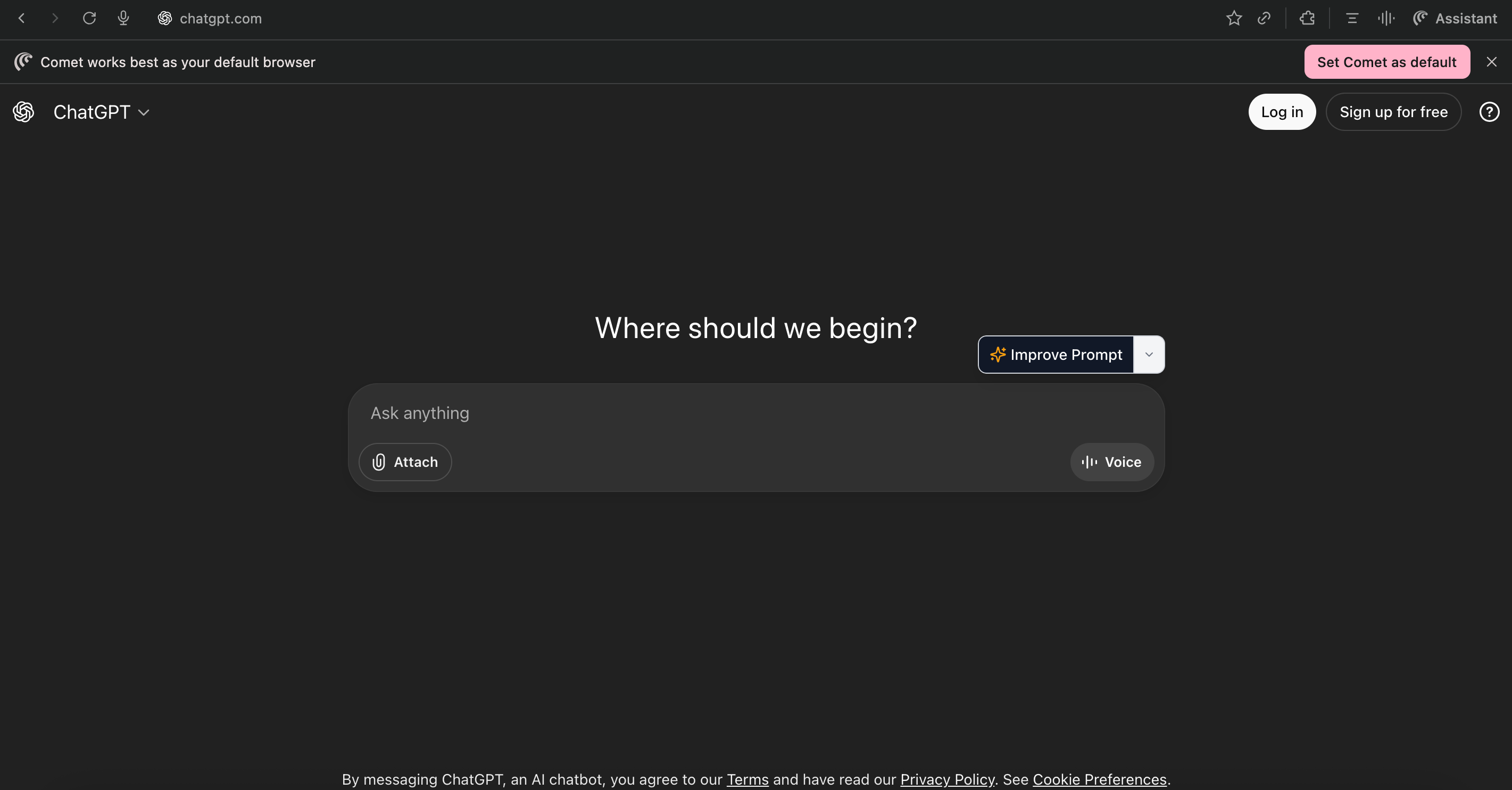Open the Comet Assistant panel
The height and width of the screenshot is (790, 1512).
point(1455,18)
